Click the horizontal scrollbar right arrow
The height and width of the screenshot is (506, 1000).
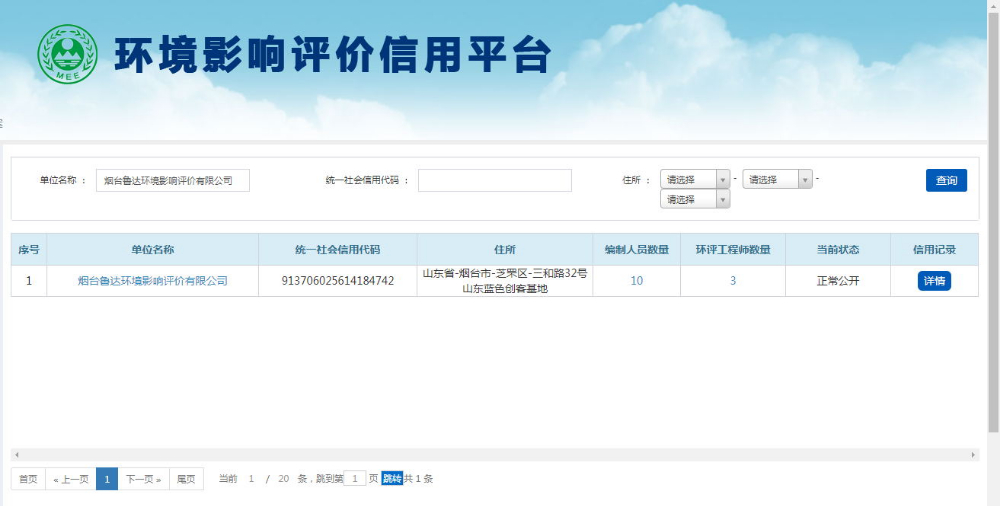pyautogui.click(x=974, y=455)
